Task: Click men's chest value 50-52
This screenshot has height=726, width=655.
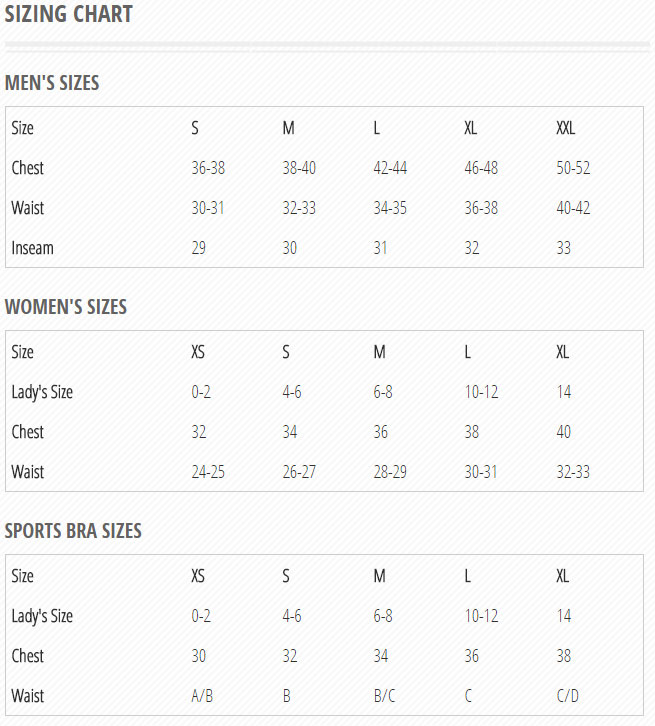Action: [573, 168]
